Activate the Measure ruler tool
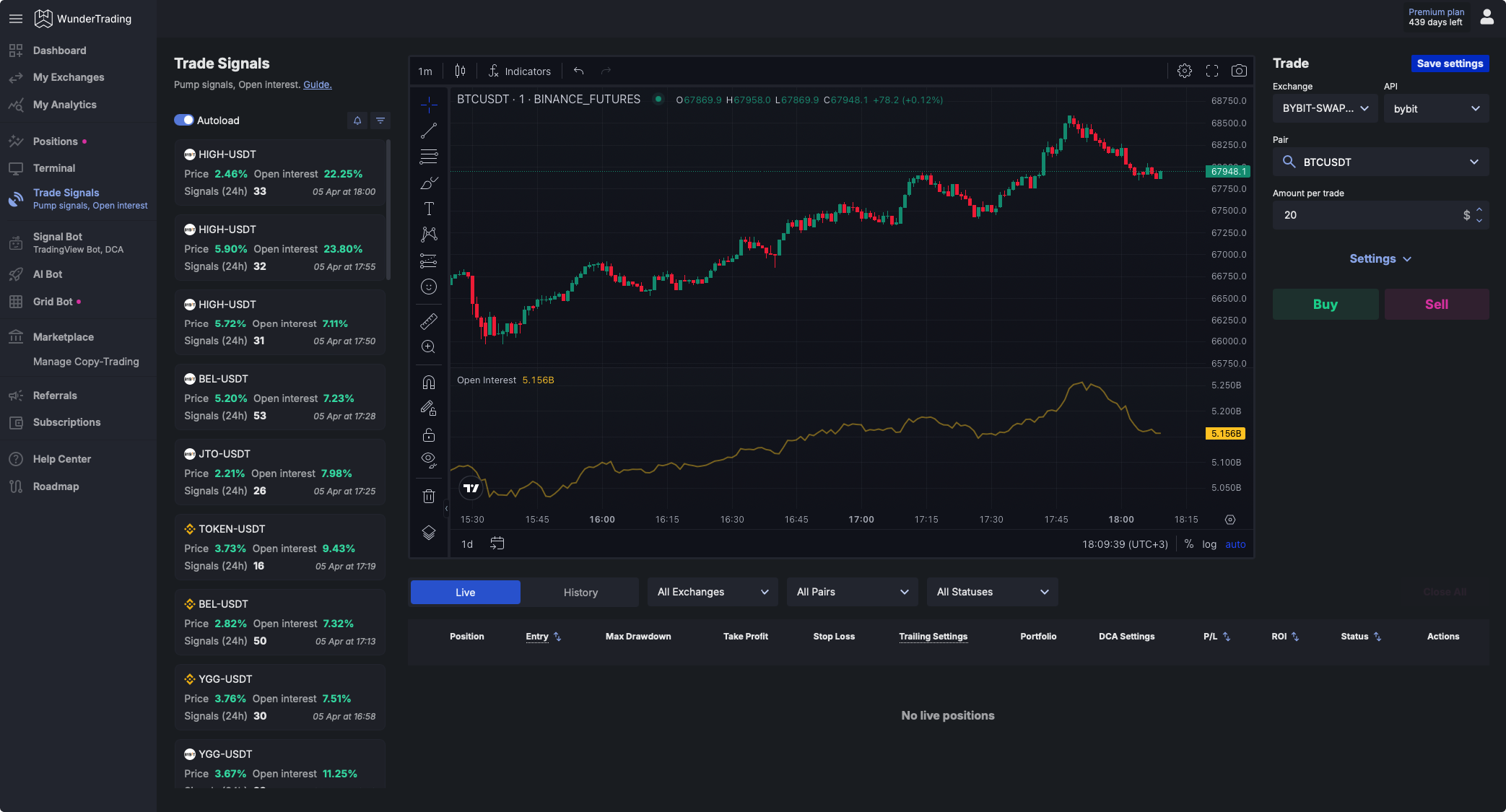Viewport: 1506px width, 812px height. pos(429,320)
